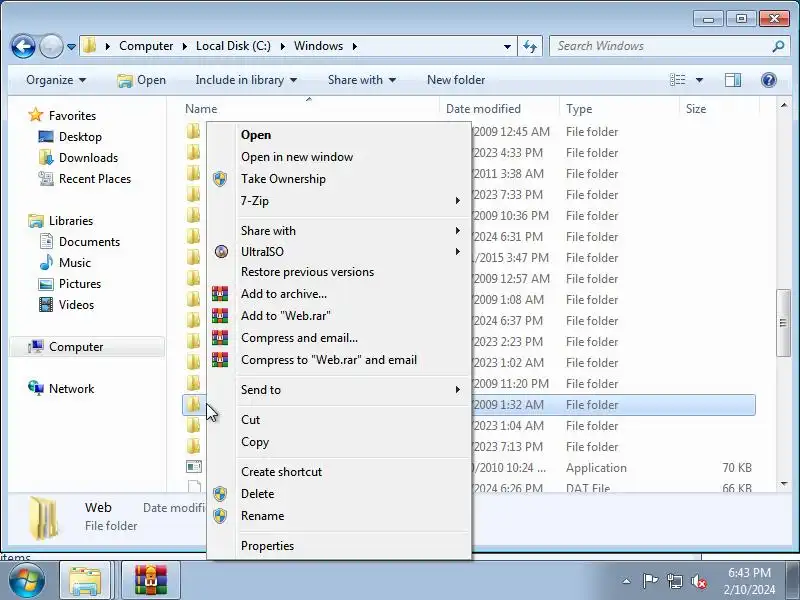
Task: Click shield icon next to Rename
Action: 220,516
